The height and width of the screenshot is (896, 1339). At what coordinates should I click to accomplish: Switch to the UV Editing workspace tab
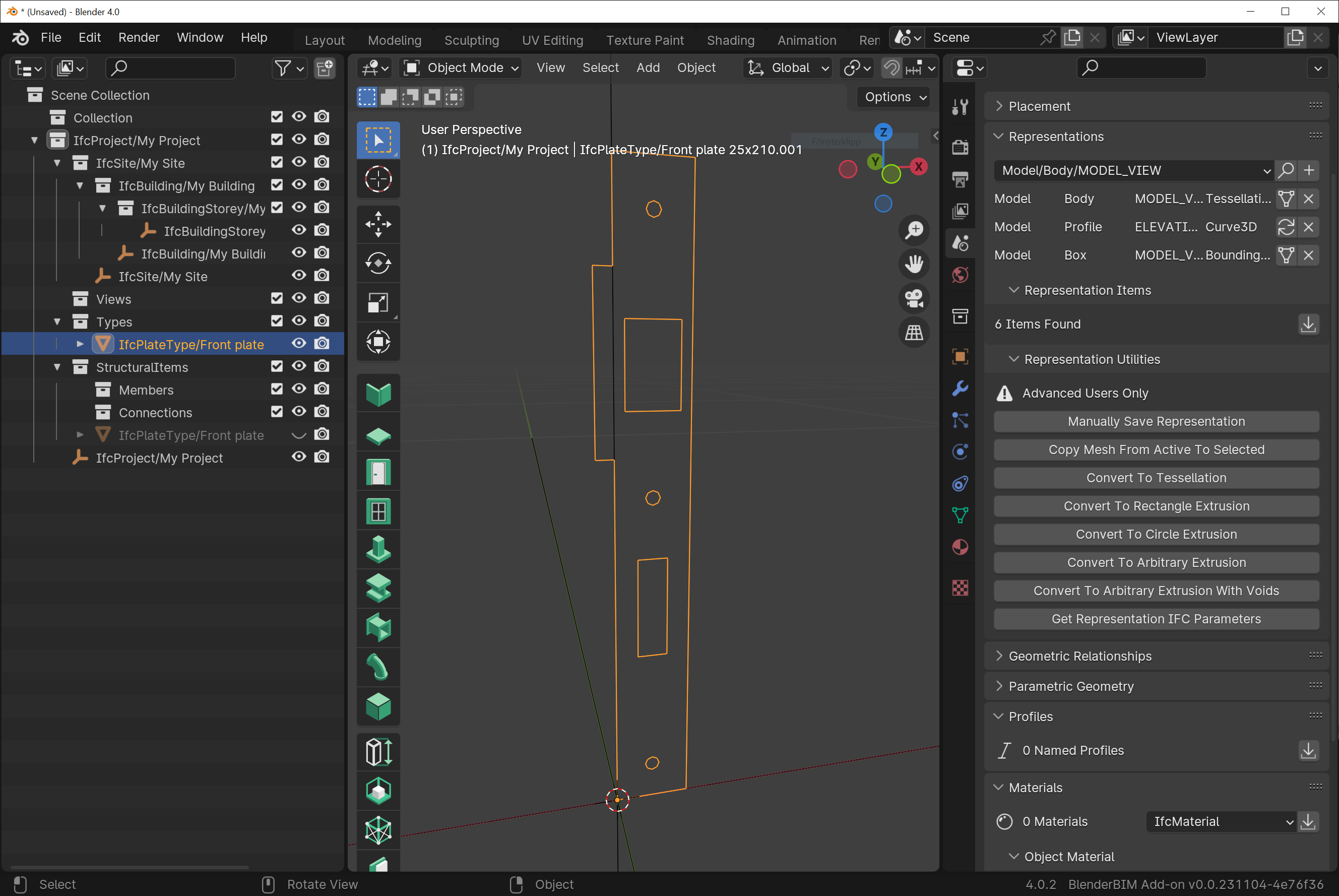coord(553,41)
